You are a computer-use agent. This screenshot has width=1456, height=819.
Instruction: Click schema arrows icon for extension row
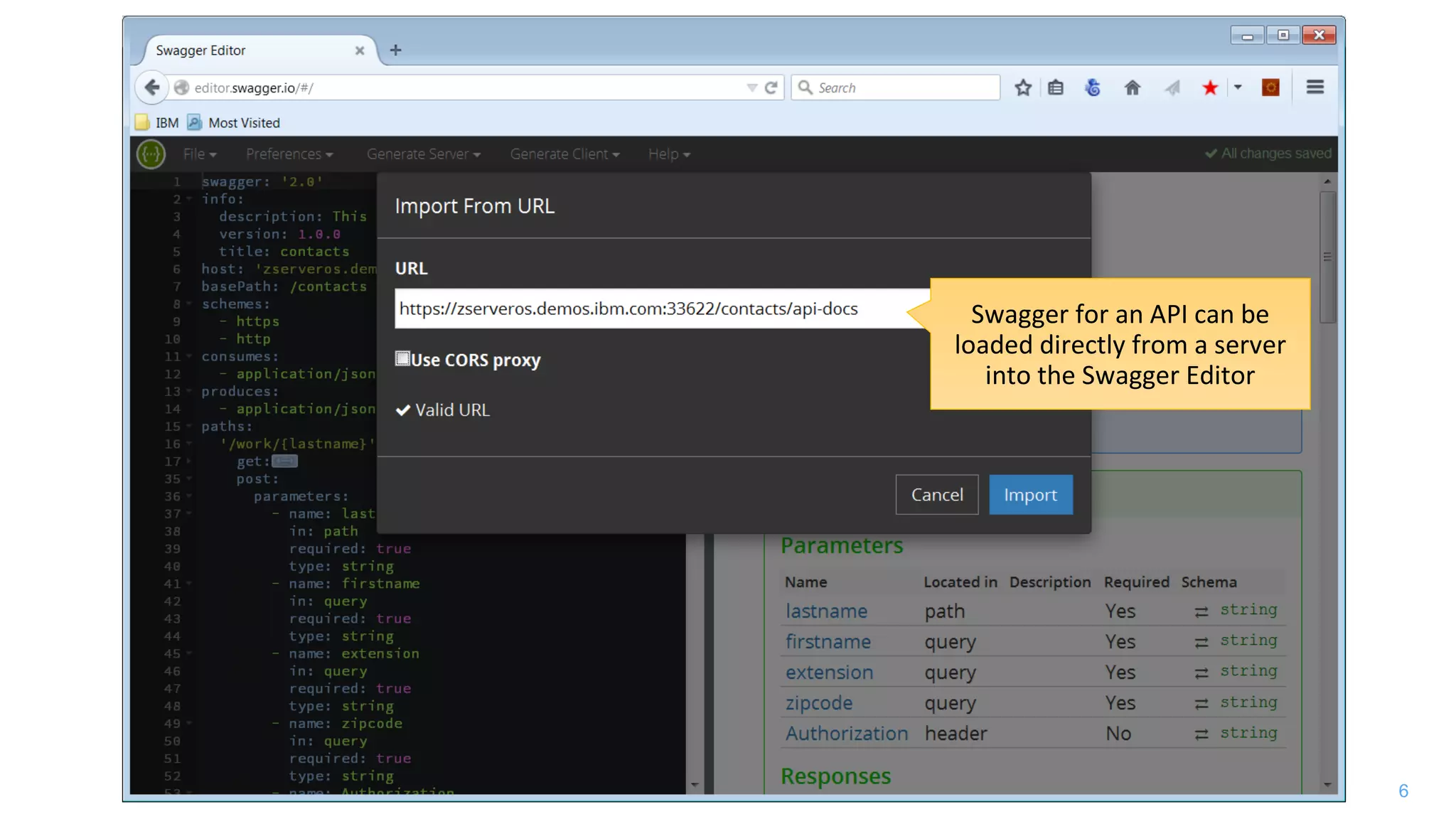click(x=1201, y=673)
